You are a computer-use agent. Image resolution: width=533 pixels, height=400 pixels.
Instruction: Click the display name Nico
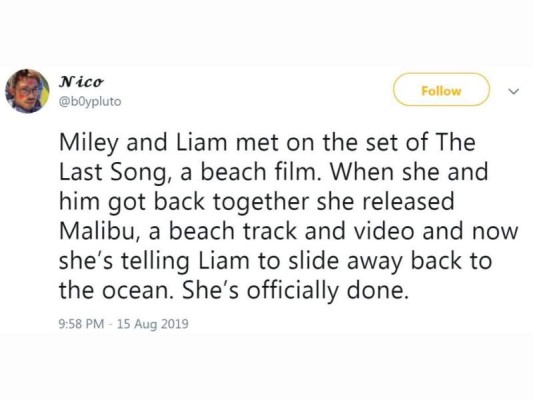(81, 82)
